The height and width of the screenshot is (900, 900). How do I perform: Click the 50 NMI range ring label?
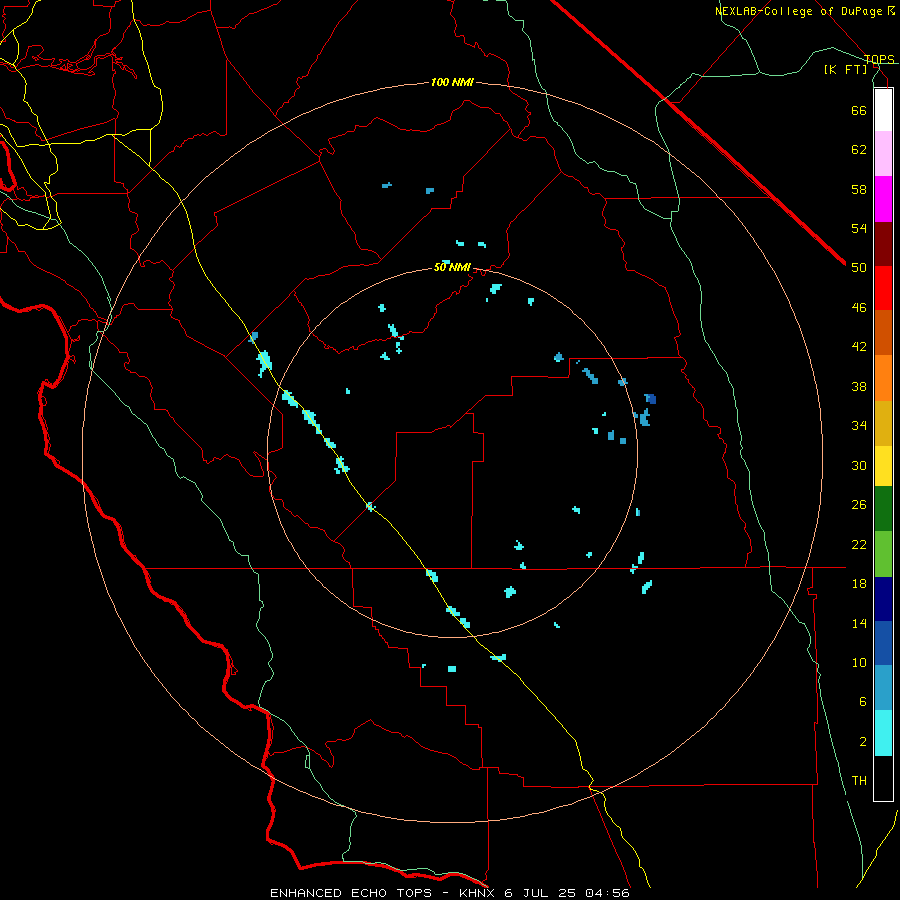point(452,267)
